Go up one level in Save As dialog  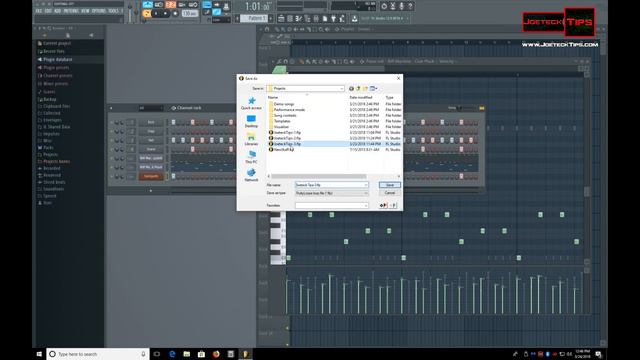(x=358, y=88)
